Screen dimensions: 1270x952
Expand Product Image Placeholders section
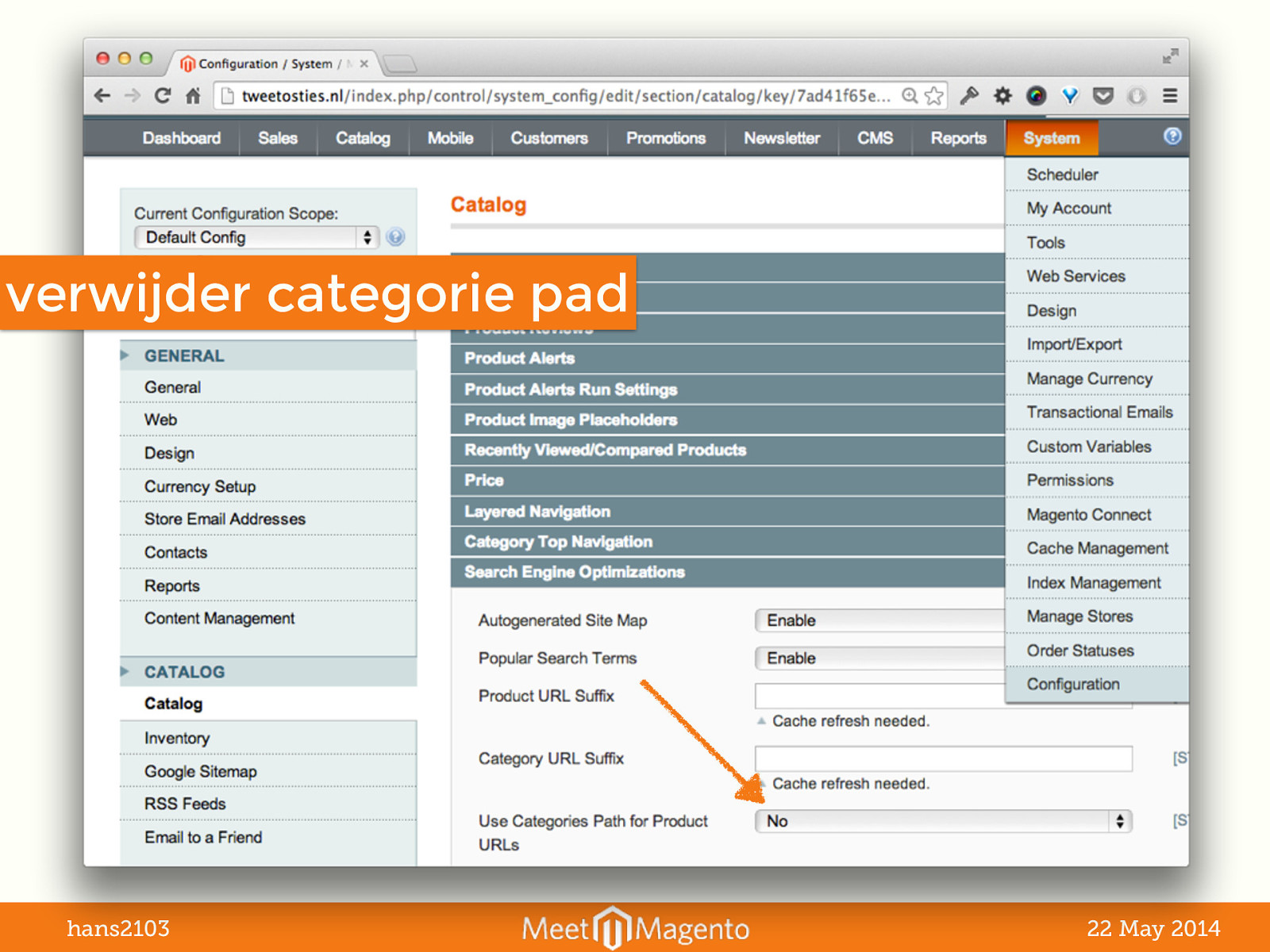pos(728,420)
